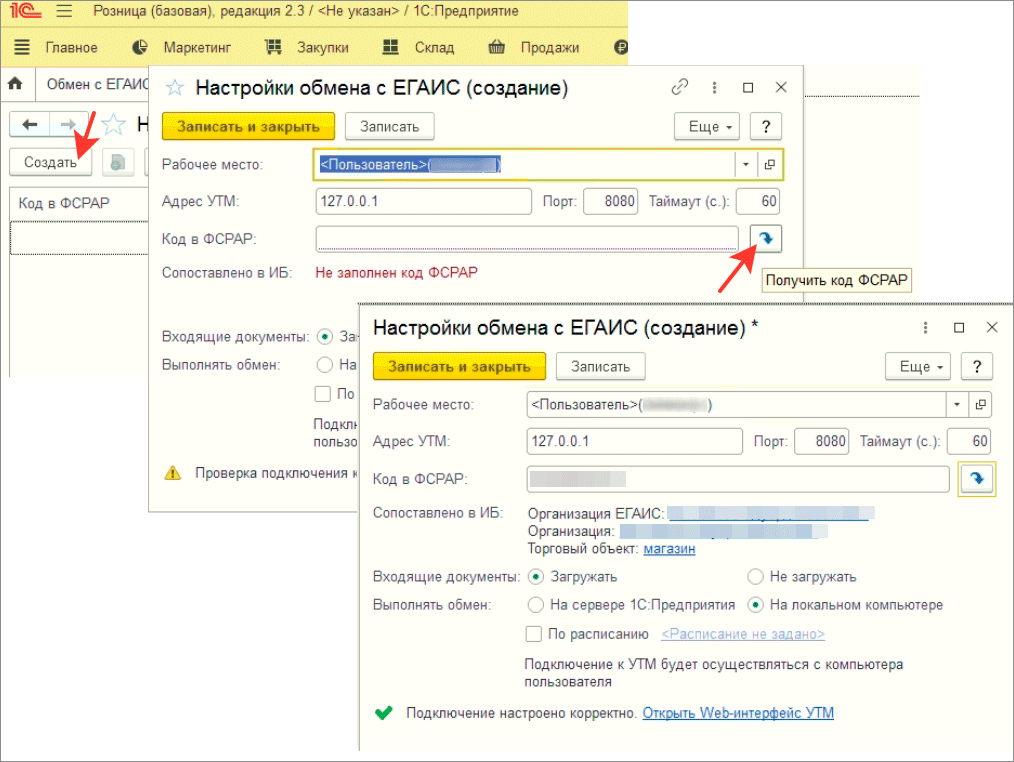The image size is (1014, 762).
Task: Click empty Код в ФСРАР field
Action: tap(527, 239)
